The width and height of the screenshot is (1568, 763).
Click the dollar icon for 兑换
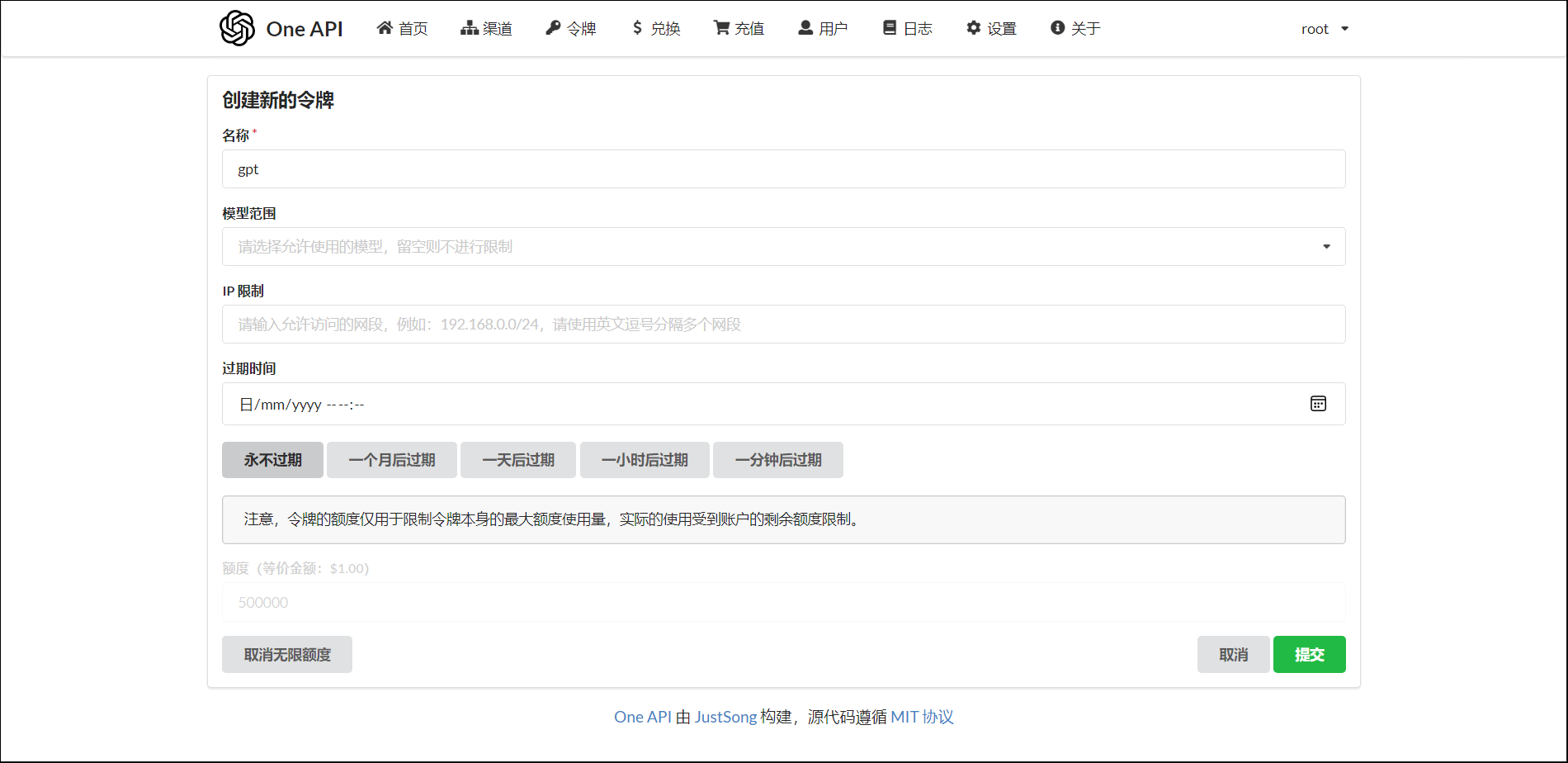click(x=637, y=28)
